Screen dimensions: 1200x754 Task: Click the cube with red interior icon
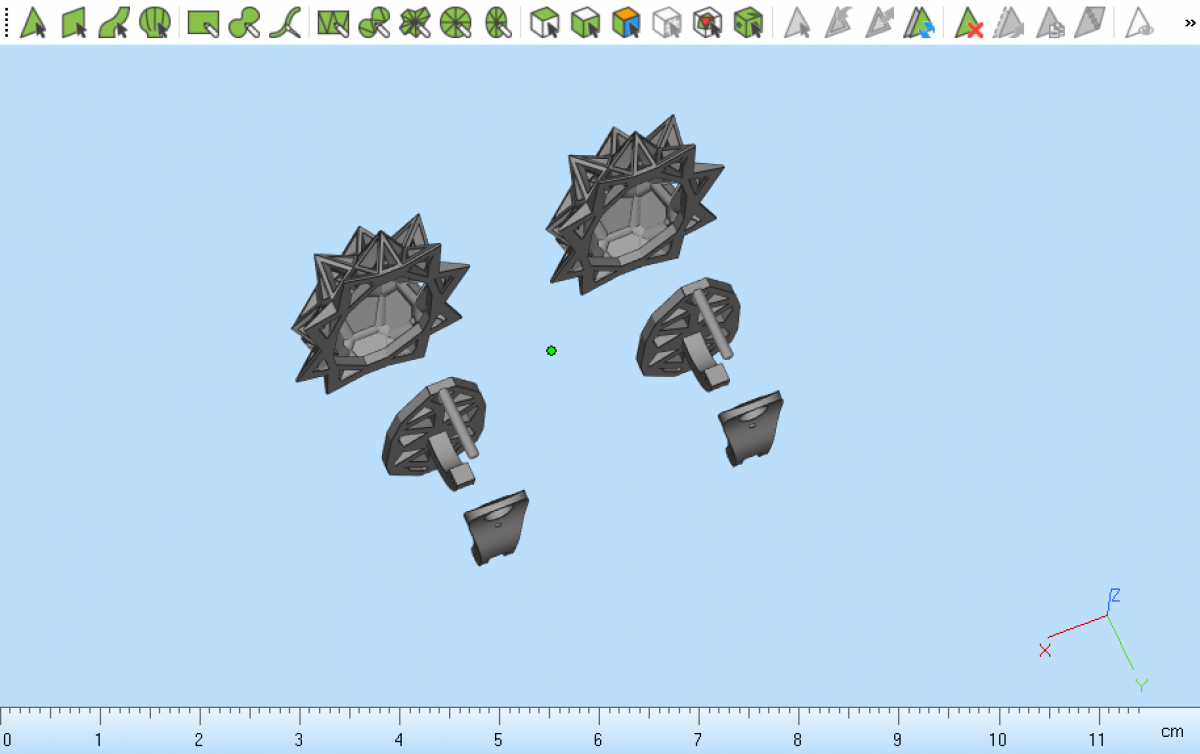(x=708, y=22)
